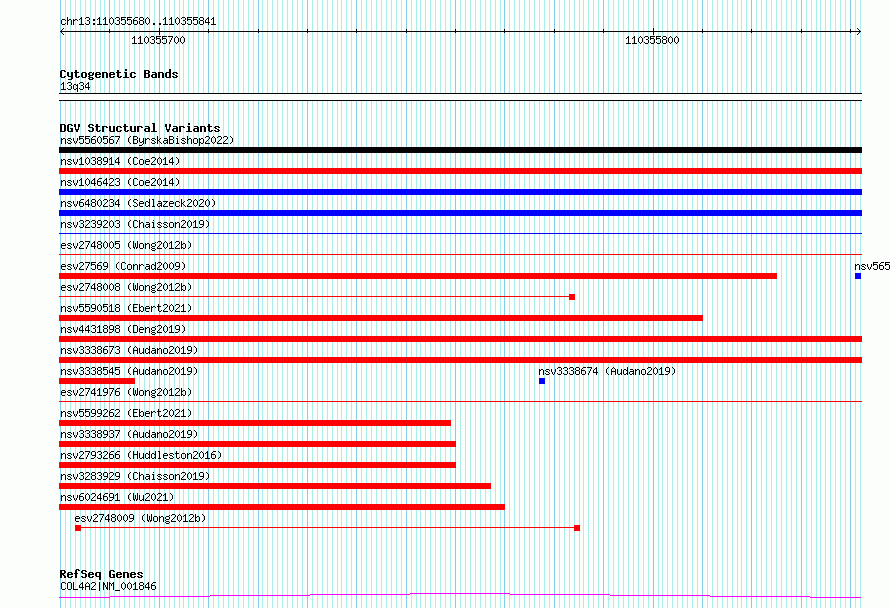Open the COL4A2|NM_001846 gene label
890x608 pixels.
(x=108, y=586)
